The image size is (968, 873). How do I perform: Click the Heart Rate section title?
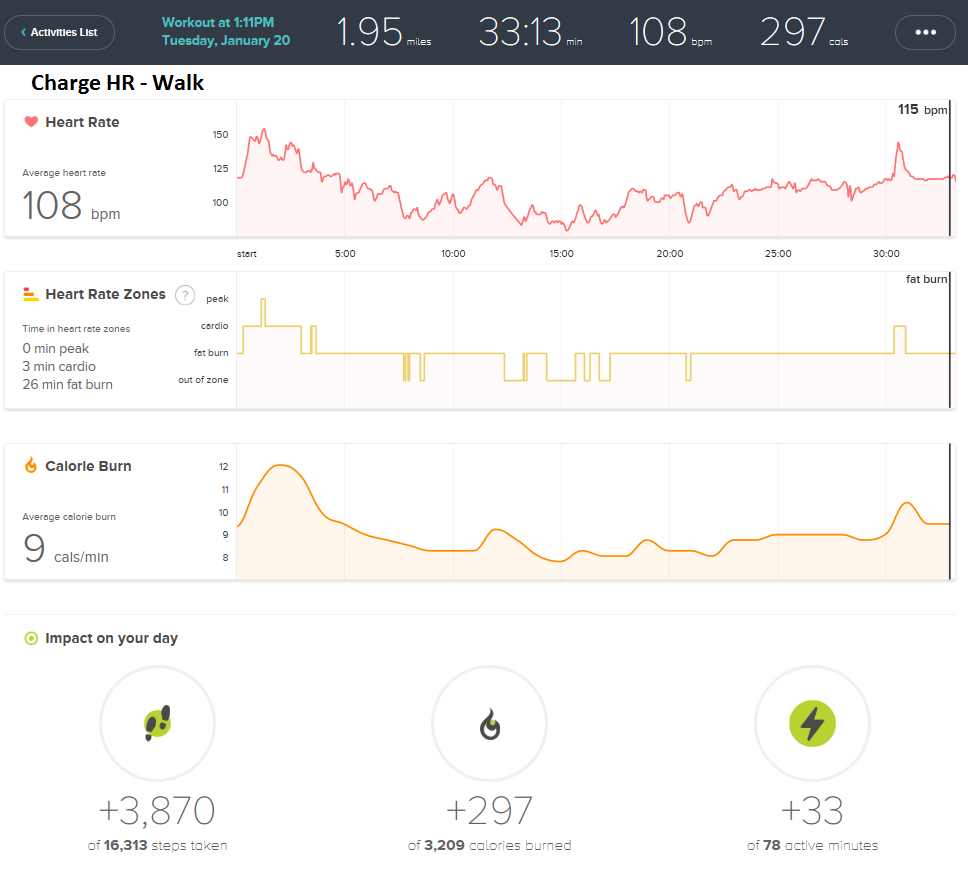coord(82,122)
